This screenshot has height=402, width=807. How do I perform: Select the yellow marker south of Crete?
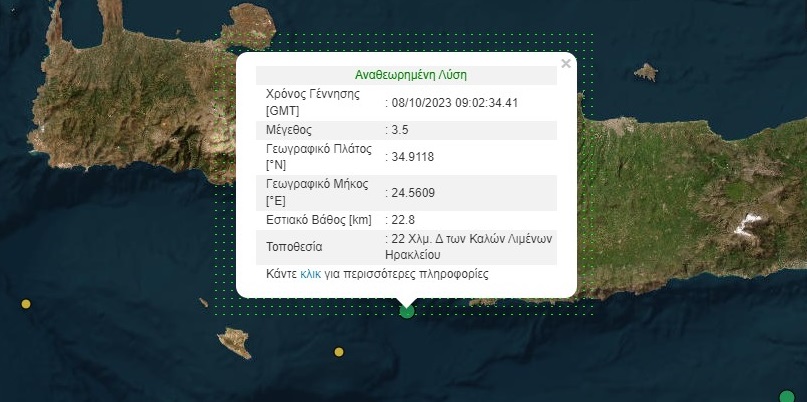coord(339,352)
